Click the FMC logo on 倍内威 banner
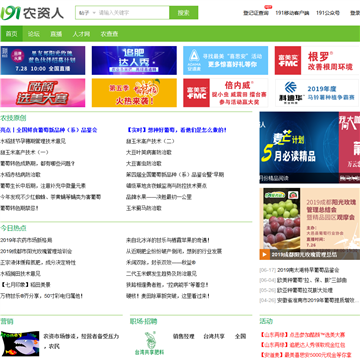This screenshot has width=360, height=360. tap(196, 93)
